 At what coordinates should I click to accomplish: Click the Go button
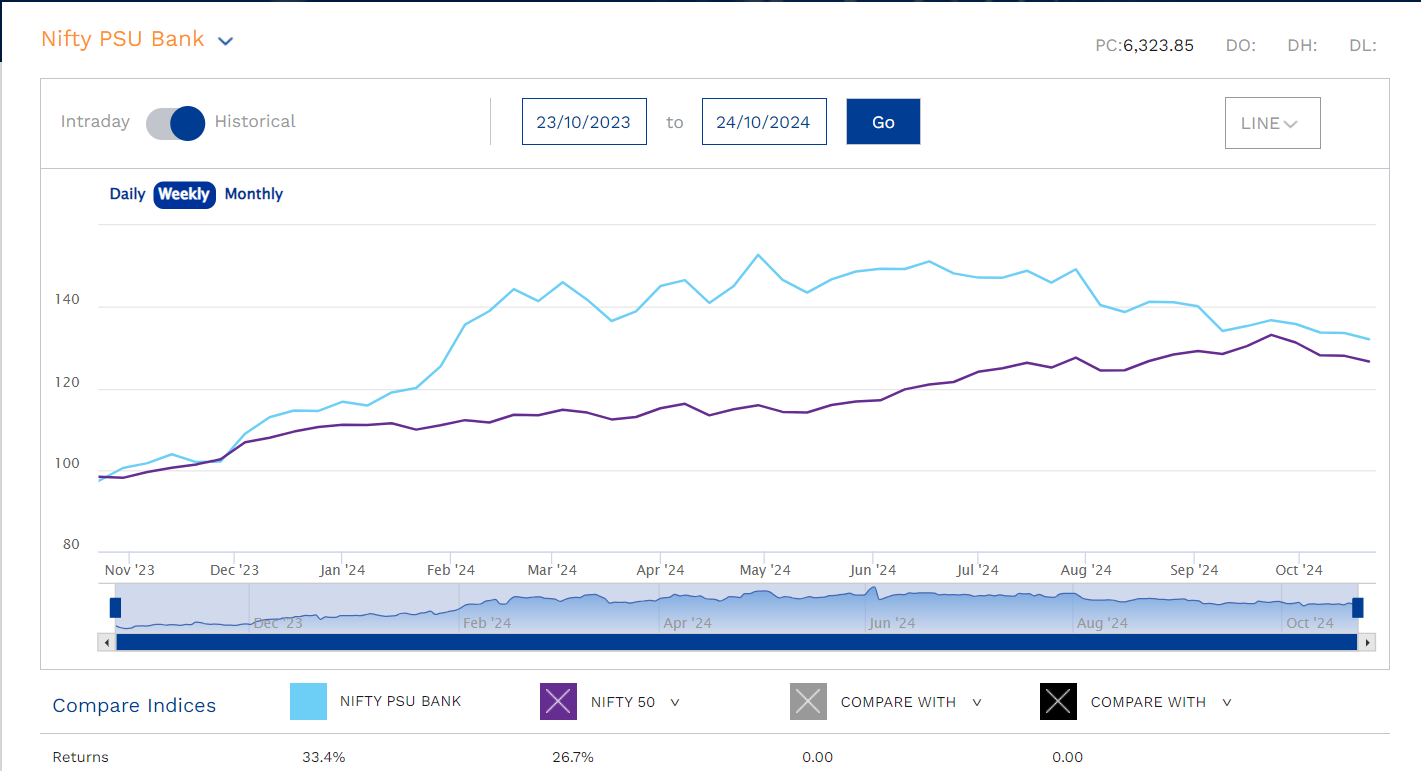click(883, 122)
